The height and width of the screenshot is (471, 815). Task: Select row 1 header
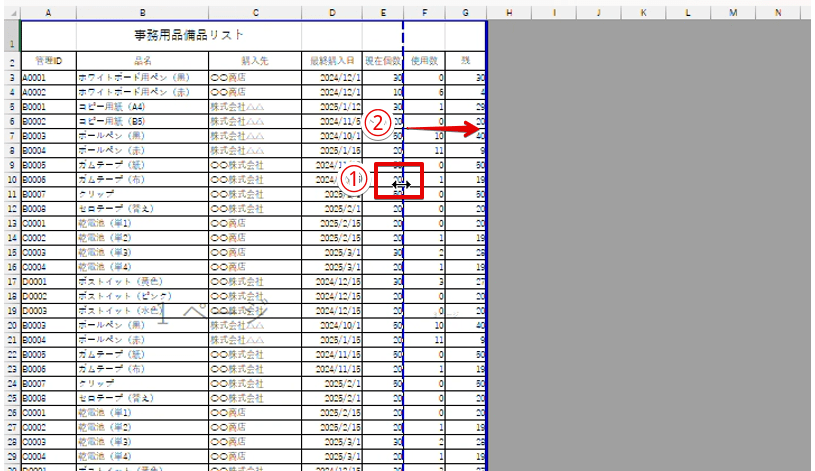pyautogui.click(x=9, y=37)
